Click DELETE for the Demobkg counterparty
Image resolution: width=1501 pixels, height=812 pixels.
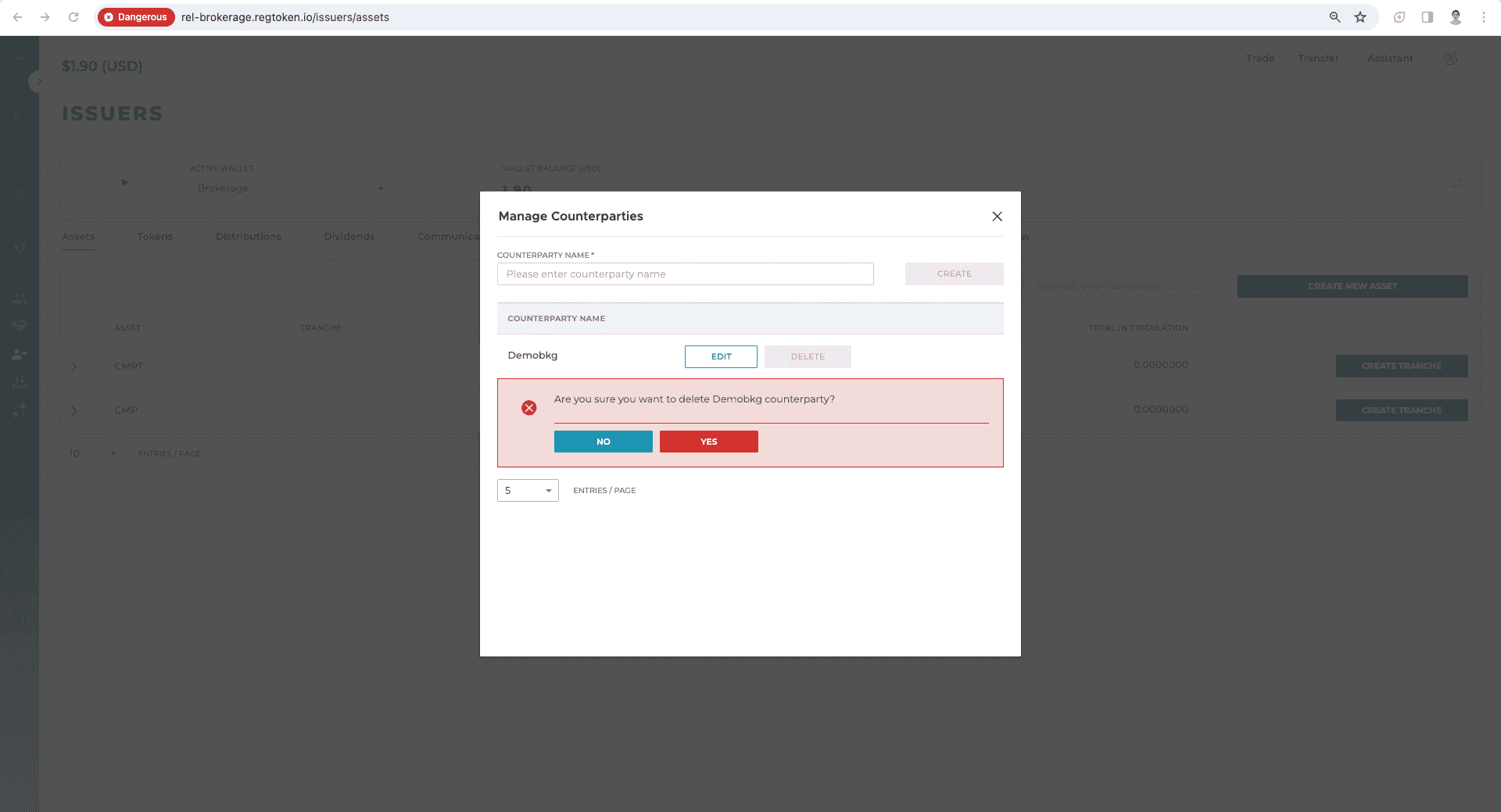click(x=808, y=356)
